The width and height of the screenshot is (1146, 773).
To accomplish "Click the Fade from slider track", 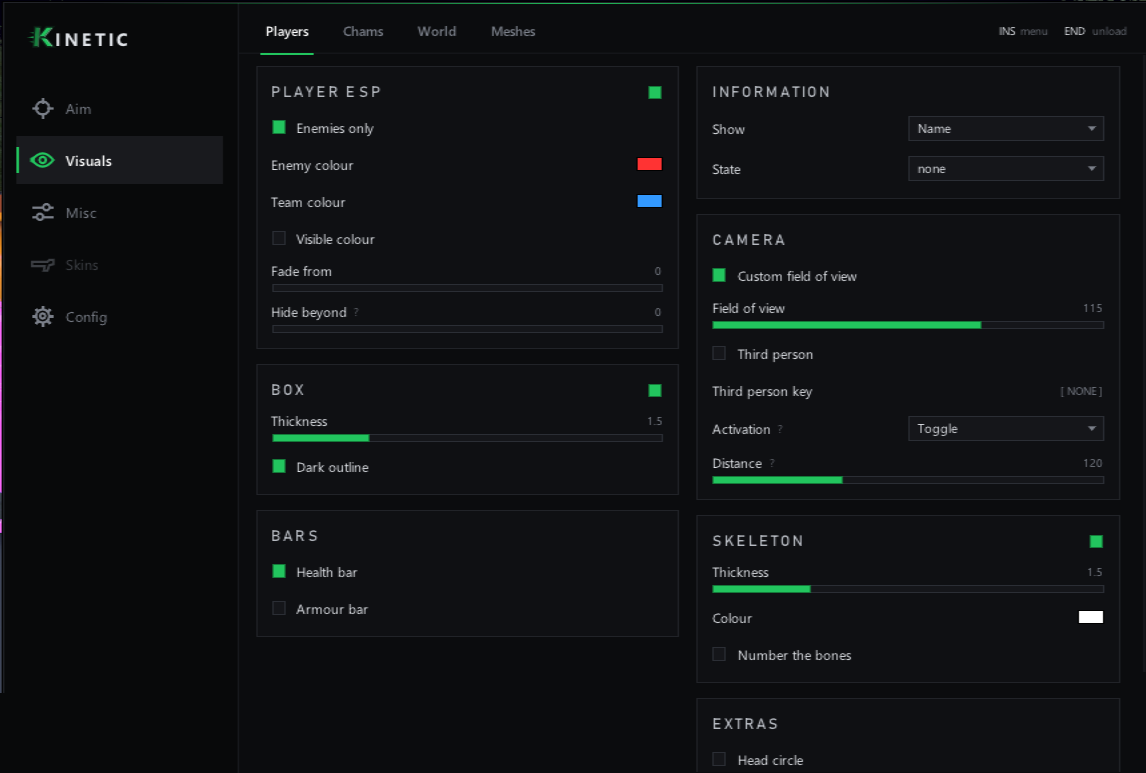I will coord(467,288).
